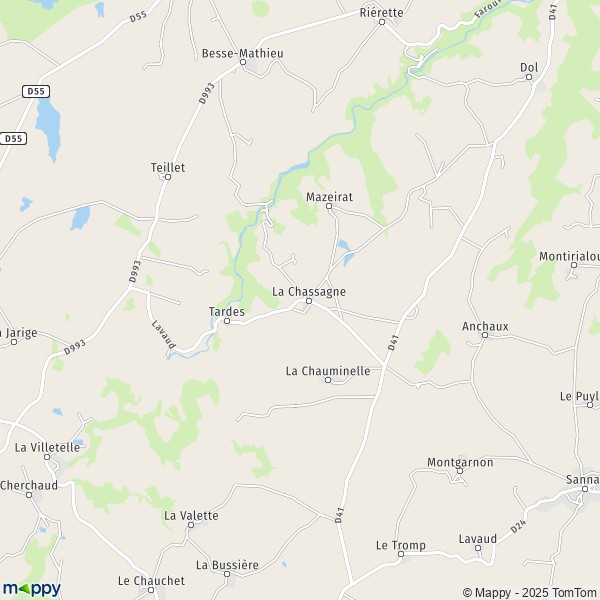Viewport: 600px width, 600px height.
Task: Click the lower D55 road shield
Action: coord(13,138)
